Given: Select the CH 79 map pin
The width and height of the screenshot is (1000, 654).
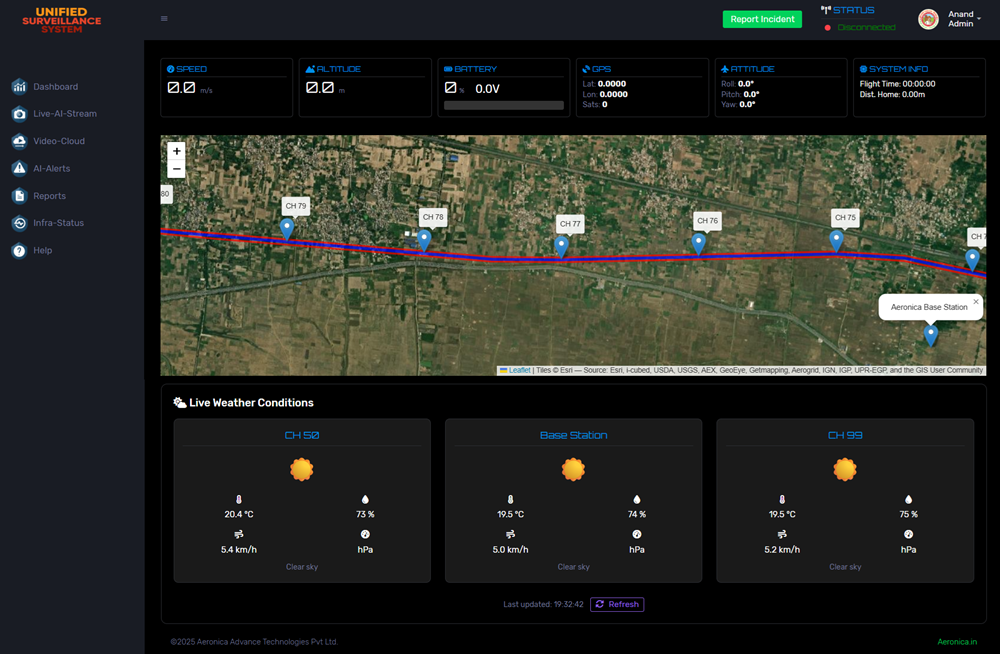Looking at the screenshot, I should (287, 228).
